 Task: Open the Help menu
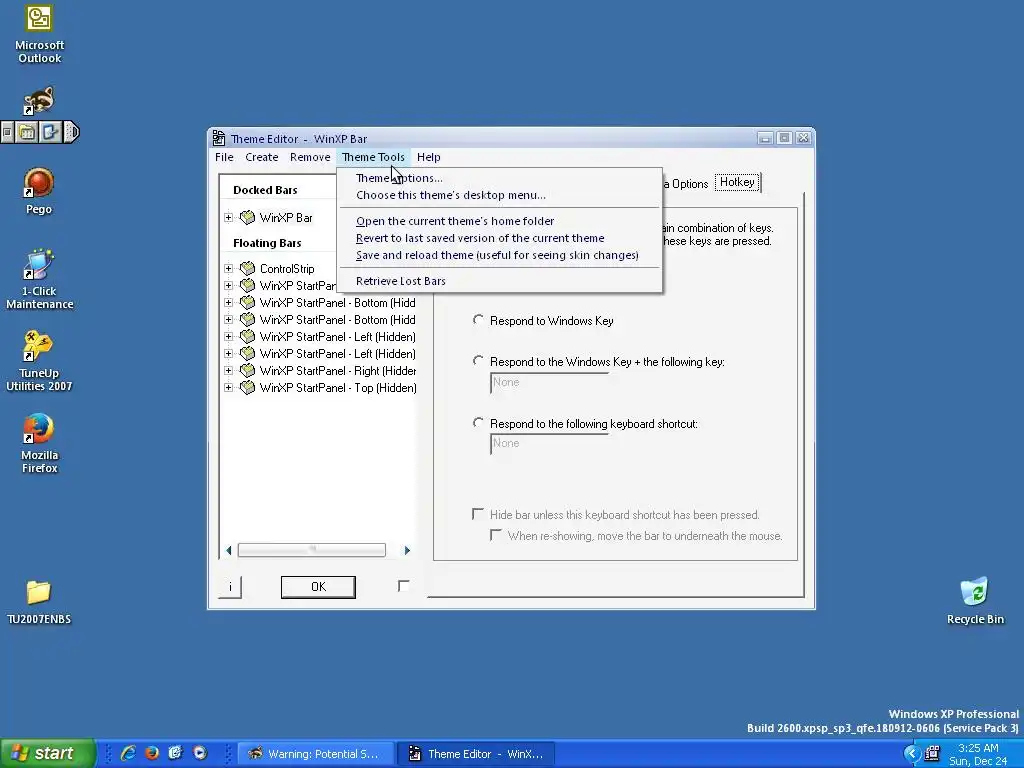coord(428,157)
